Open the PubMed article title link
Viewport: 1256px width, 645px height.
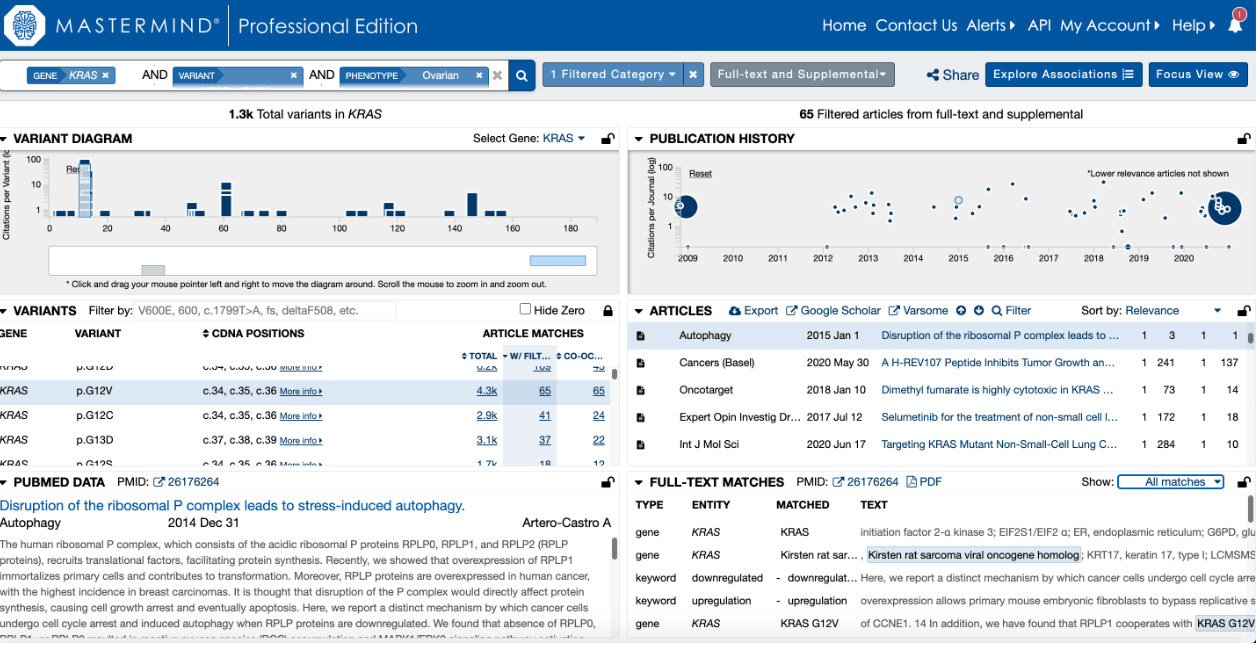(x=232, y=506)
